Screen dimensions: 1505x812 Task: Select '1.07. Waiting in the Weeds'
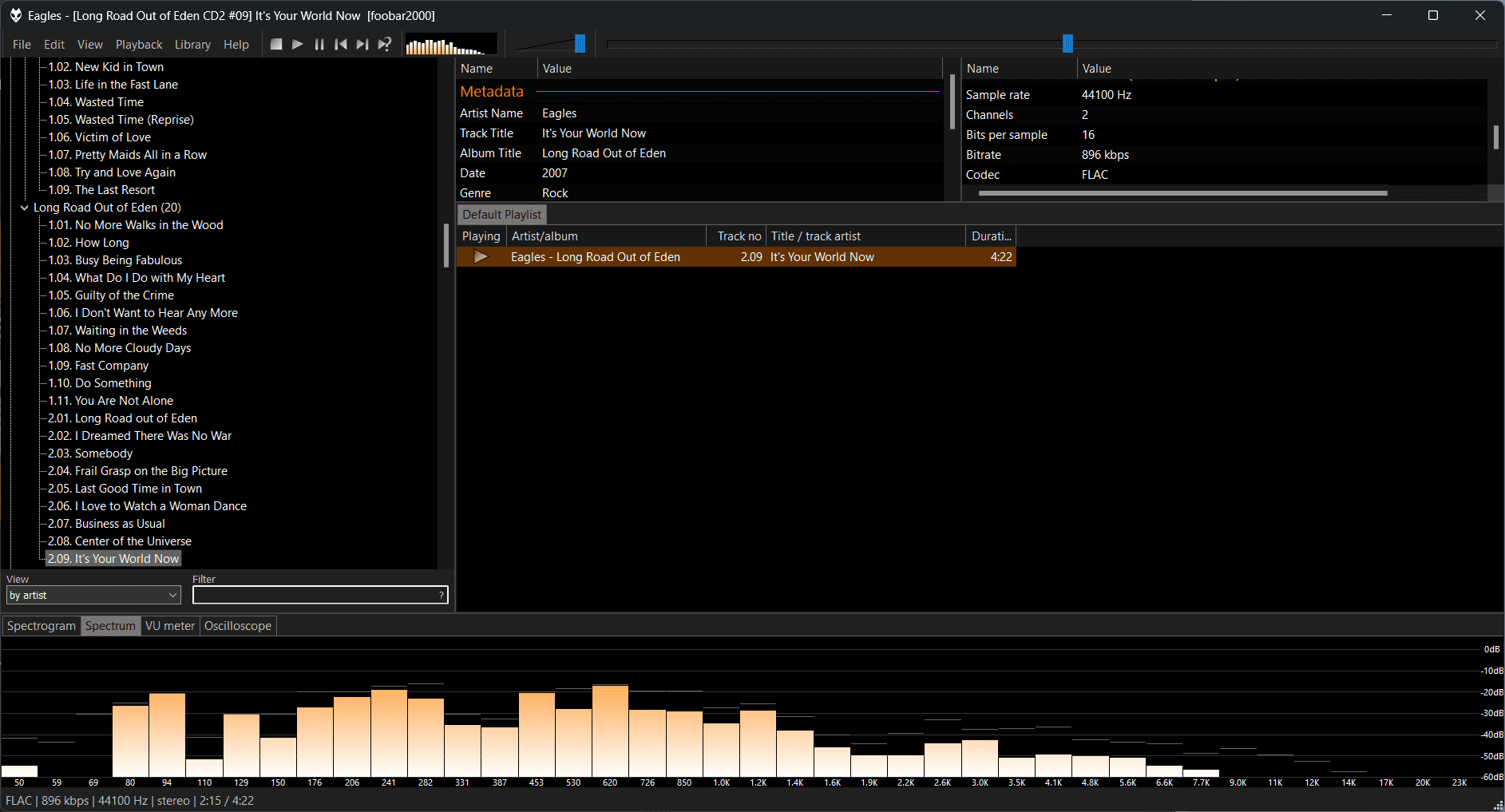point(117,331)
